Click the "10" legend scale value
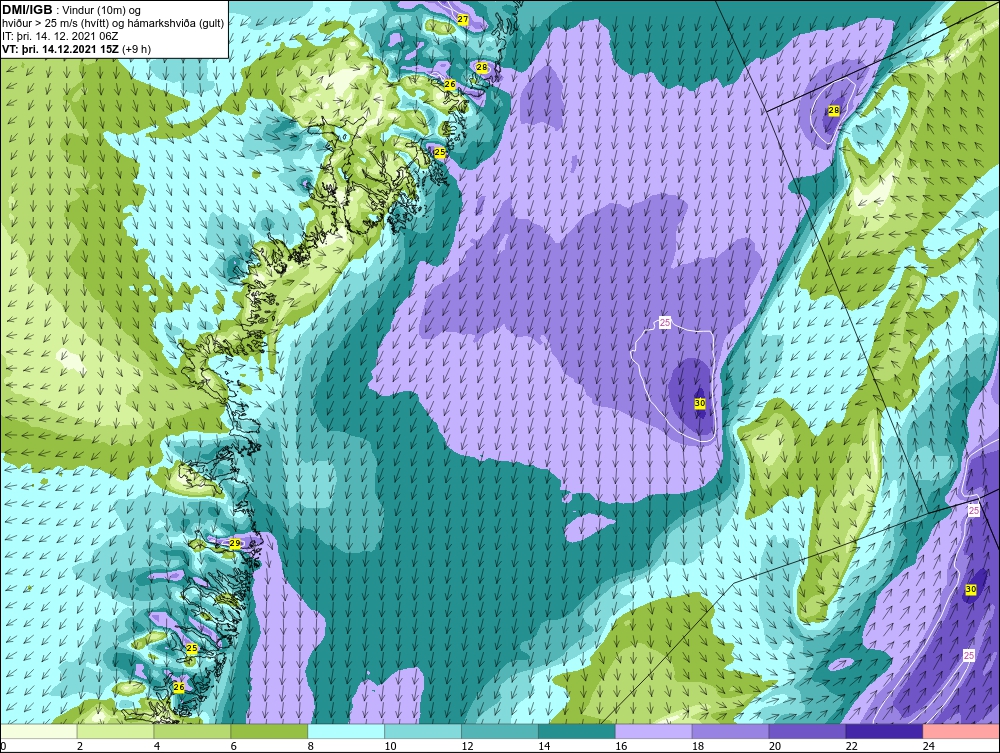The width and height of the screenshot is (1000, 753). coord(390,746)
